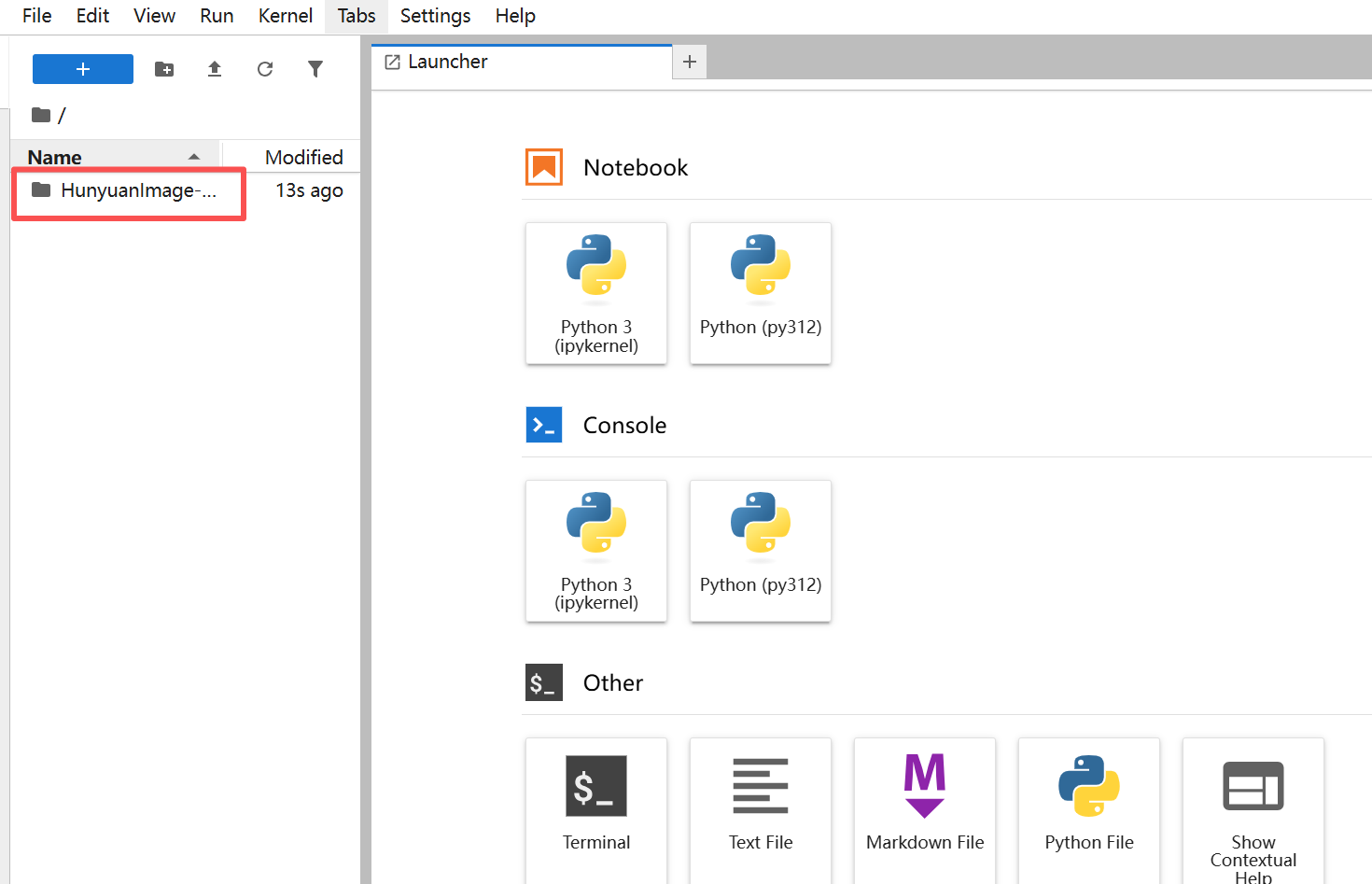Click the blue New Launcher plus button

[83, 69]
